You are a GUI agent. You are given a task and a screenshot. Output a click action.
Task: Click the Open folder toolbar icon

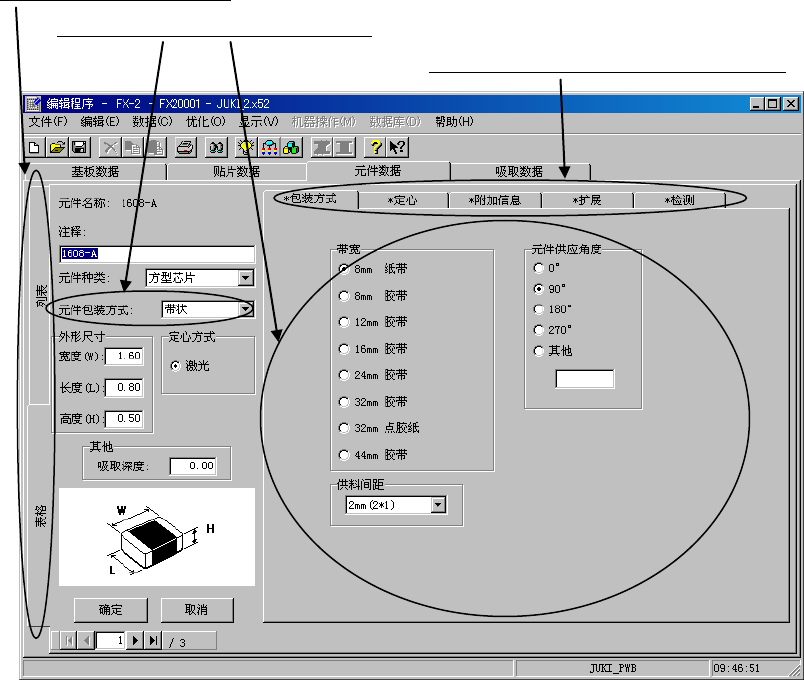(57, 147)
